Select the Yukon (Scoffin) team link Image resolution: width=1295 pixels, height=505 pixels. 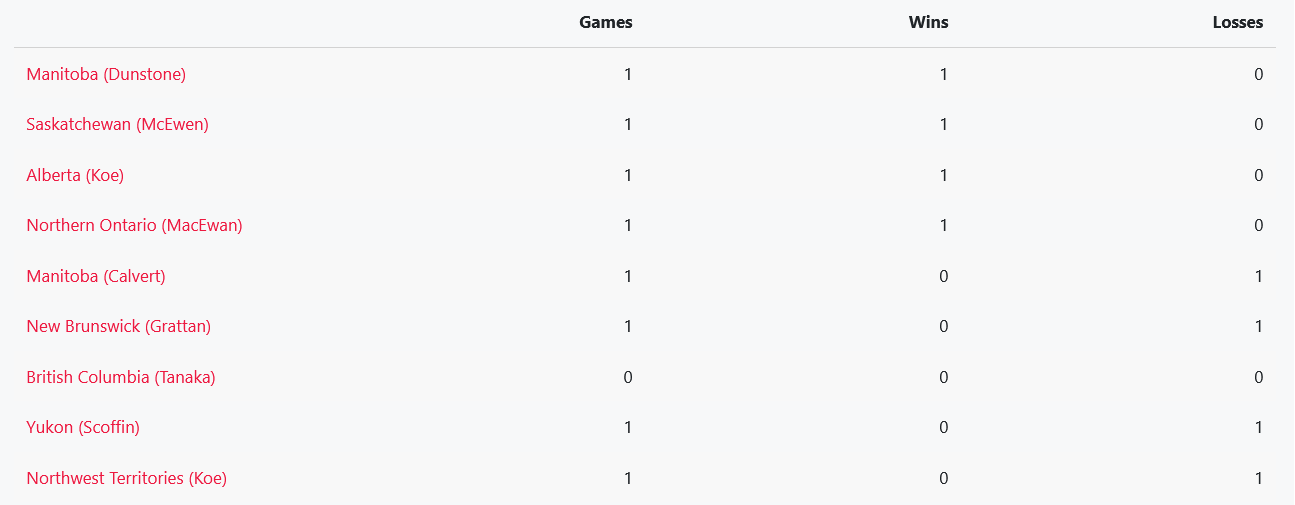pos(83,427)
